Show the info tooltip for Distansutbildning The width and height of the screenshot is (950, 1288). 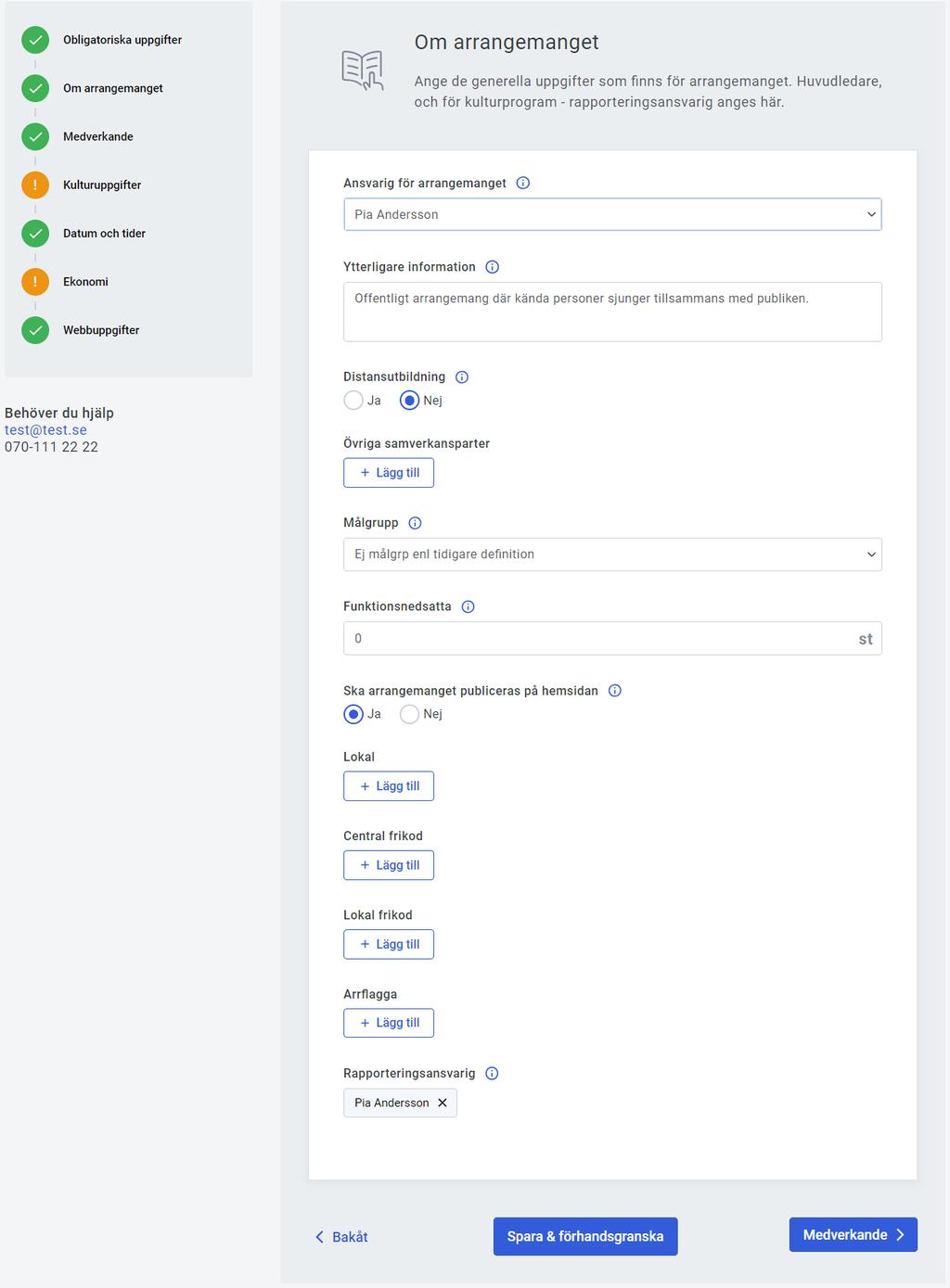[x=462, y=376]
